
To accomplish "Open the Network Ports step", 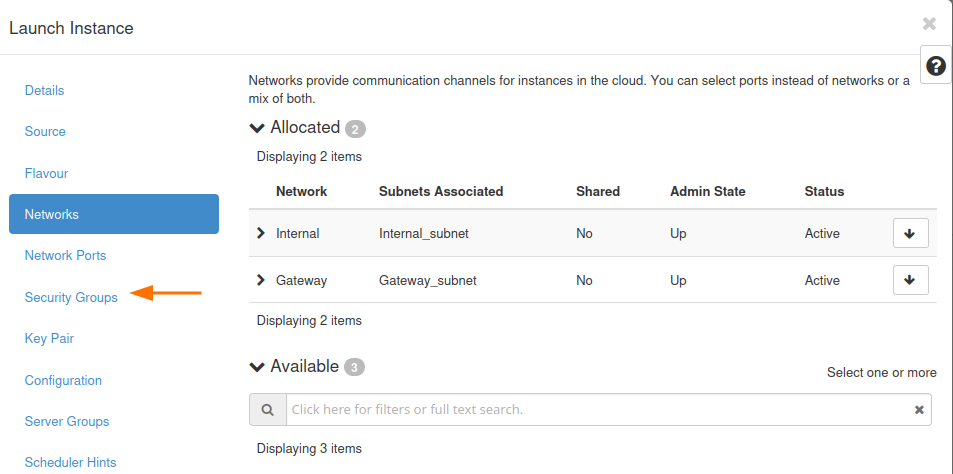I will [x=65, y=255].
